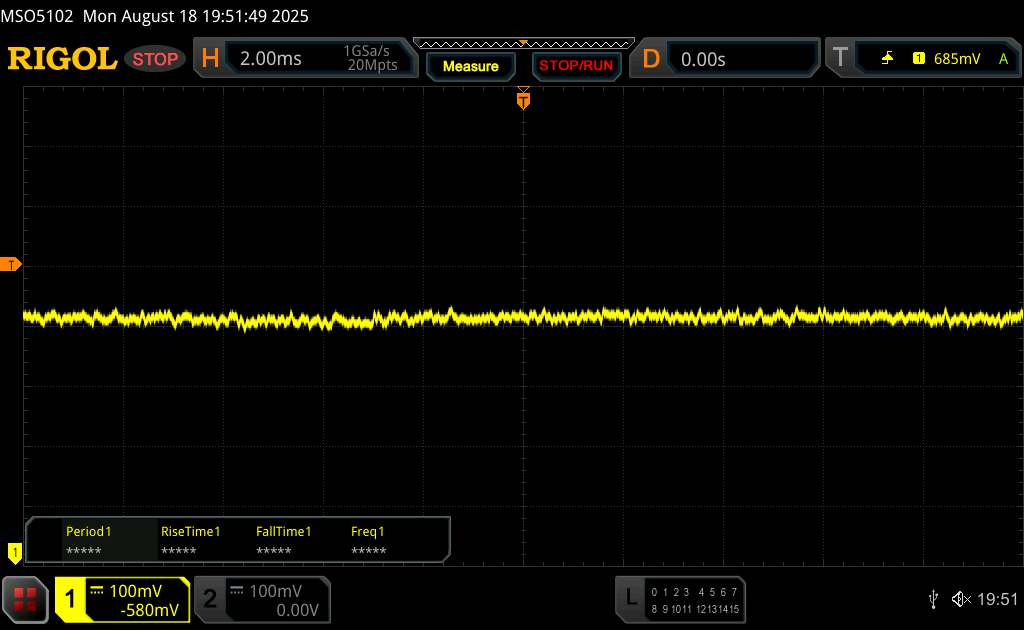The image size is (1024, 630).
Task: Click the L logic analyzer icon
Action: pyautogui.click(x=631, y=598)
